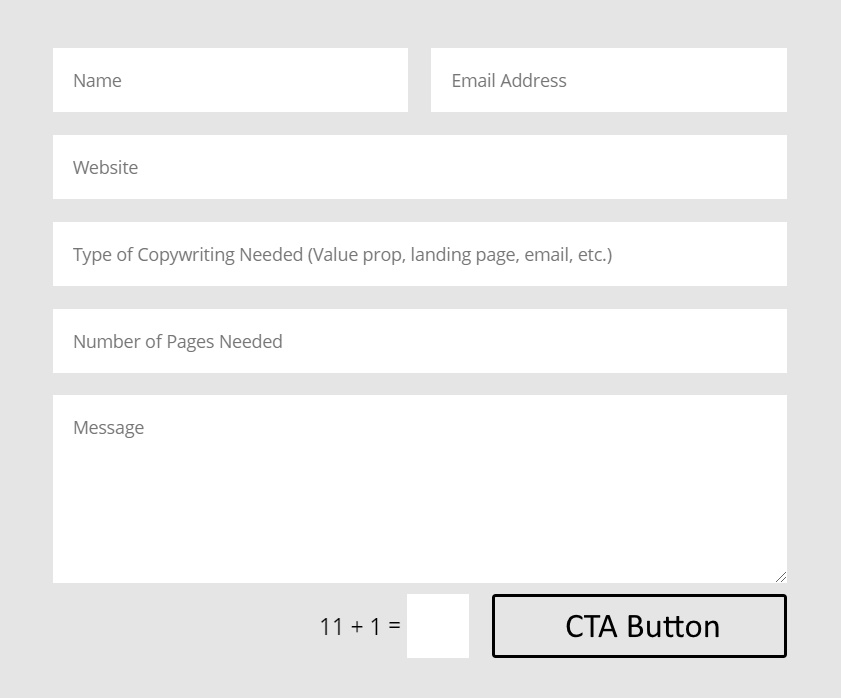Click the CTA Button
Image resolution: width=841 pixels, height=698 pixels.
coord(639,626)
